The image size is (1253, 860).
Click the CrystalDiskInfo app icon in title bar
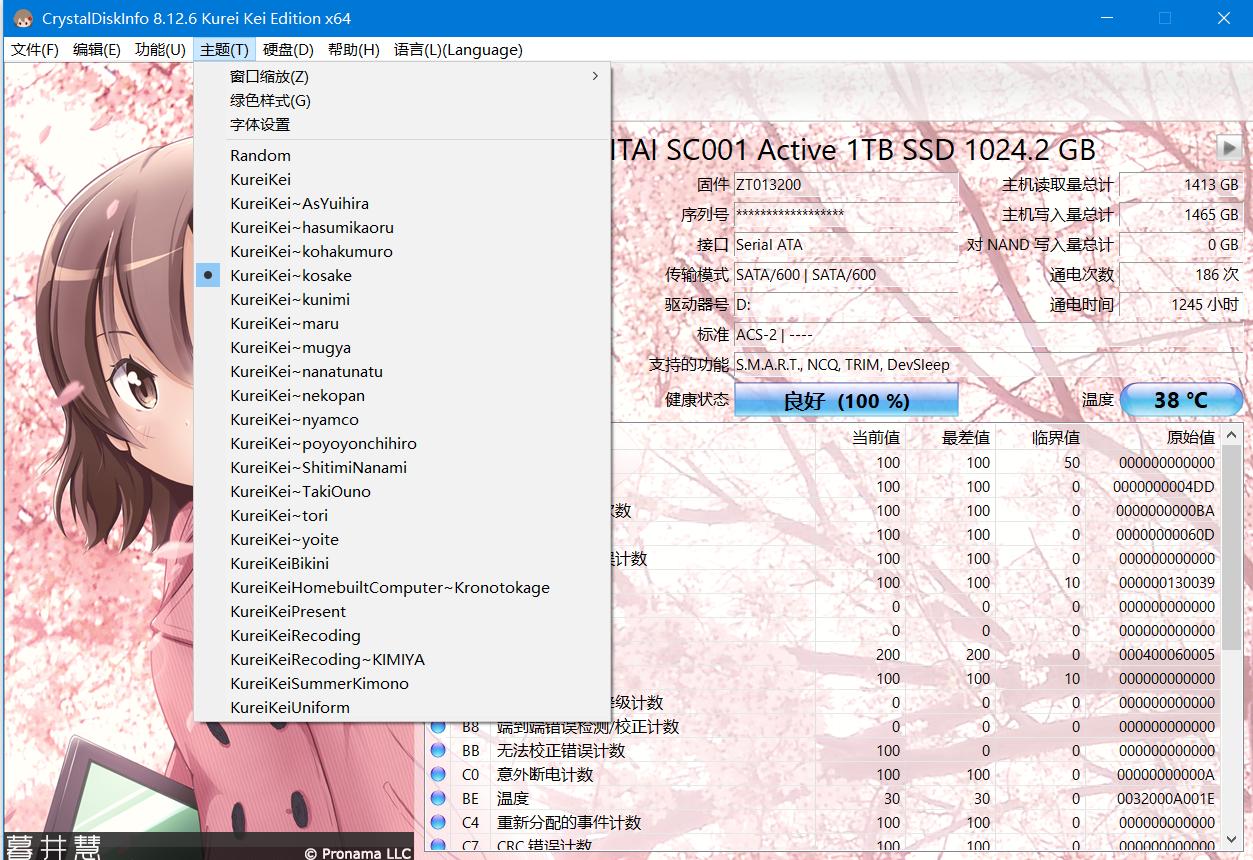pyautogui.click(x=22, y=19)
